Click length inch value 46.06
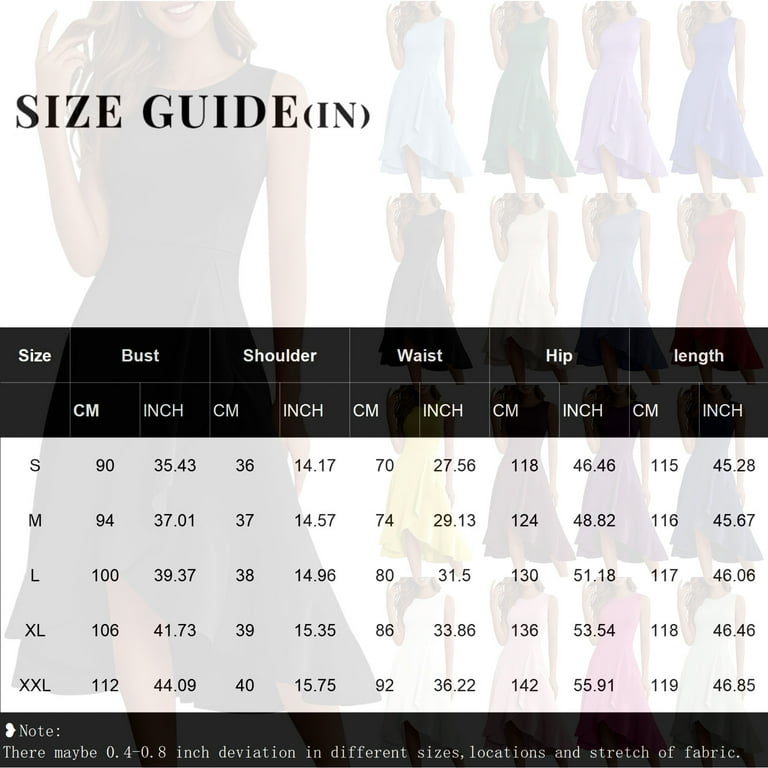The height and width of the screenshot is (768, 768). 734,575
